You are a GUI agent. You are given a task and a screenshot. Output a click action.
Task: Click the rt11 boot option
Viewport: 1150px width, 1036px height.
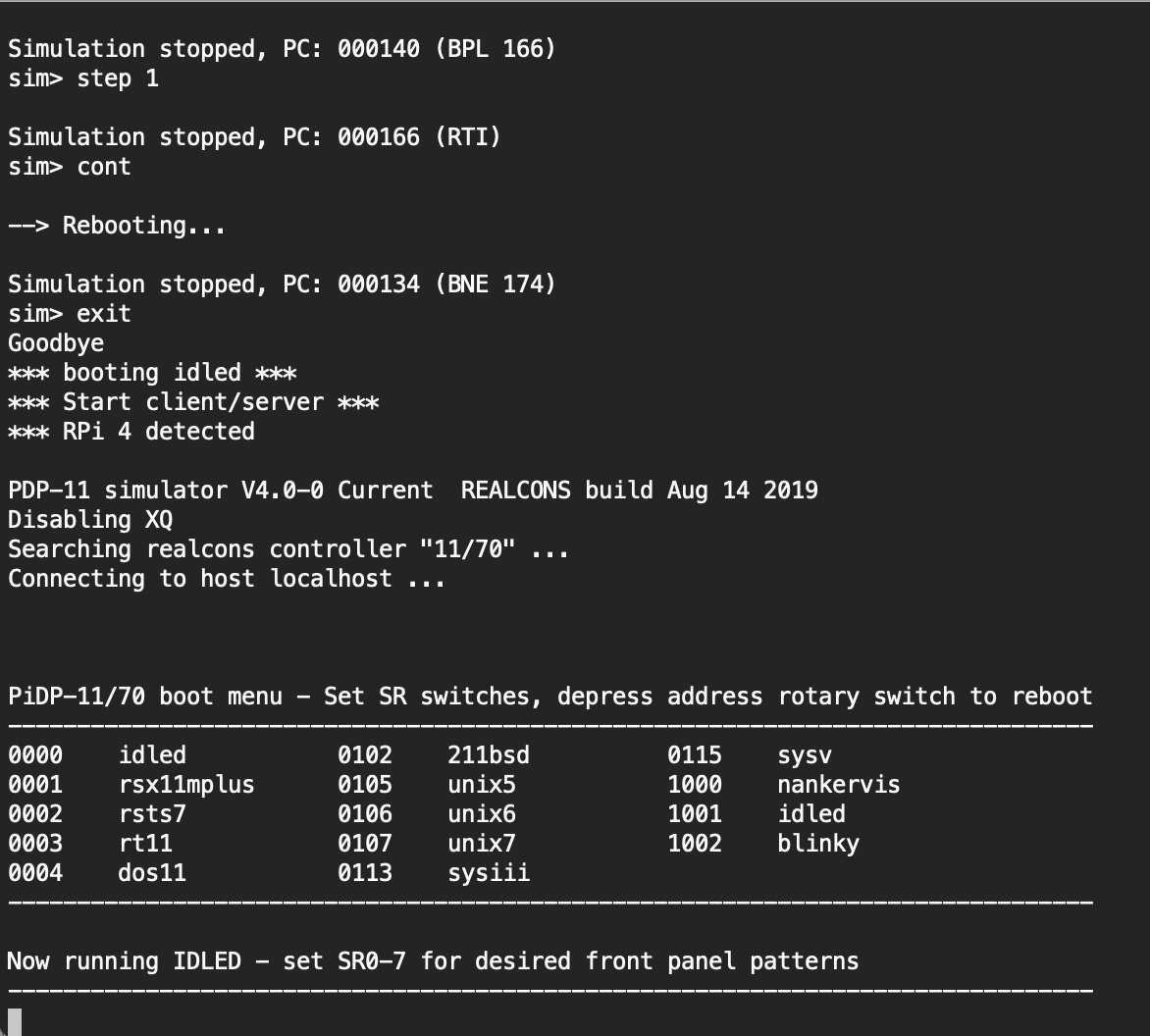[144, 844]
